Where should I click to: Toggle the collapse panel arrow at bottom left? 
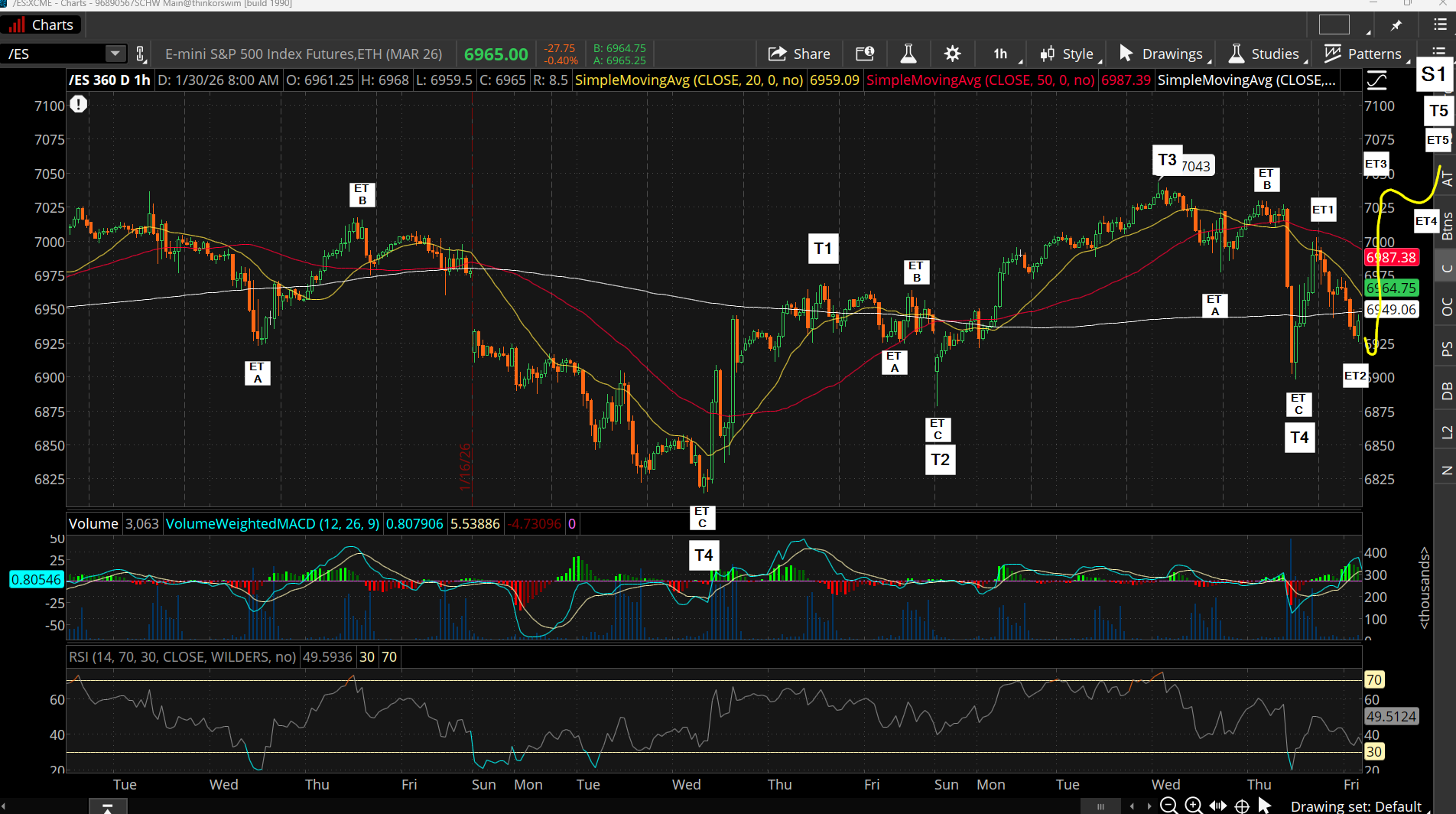[x=108, y=807]
